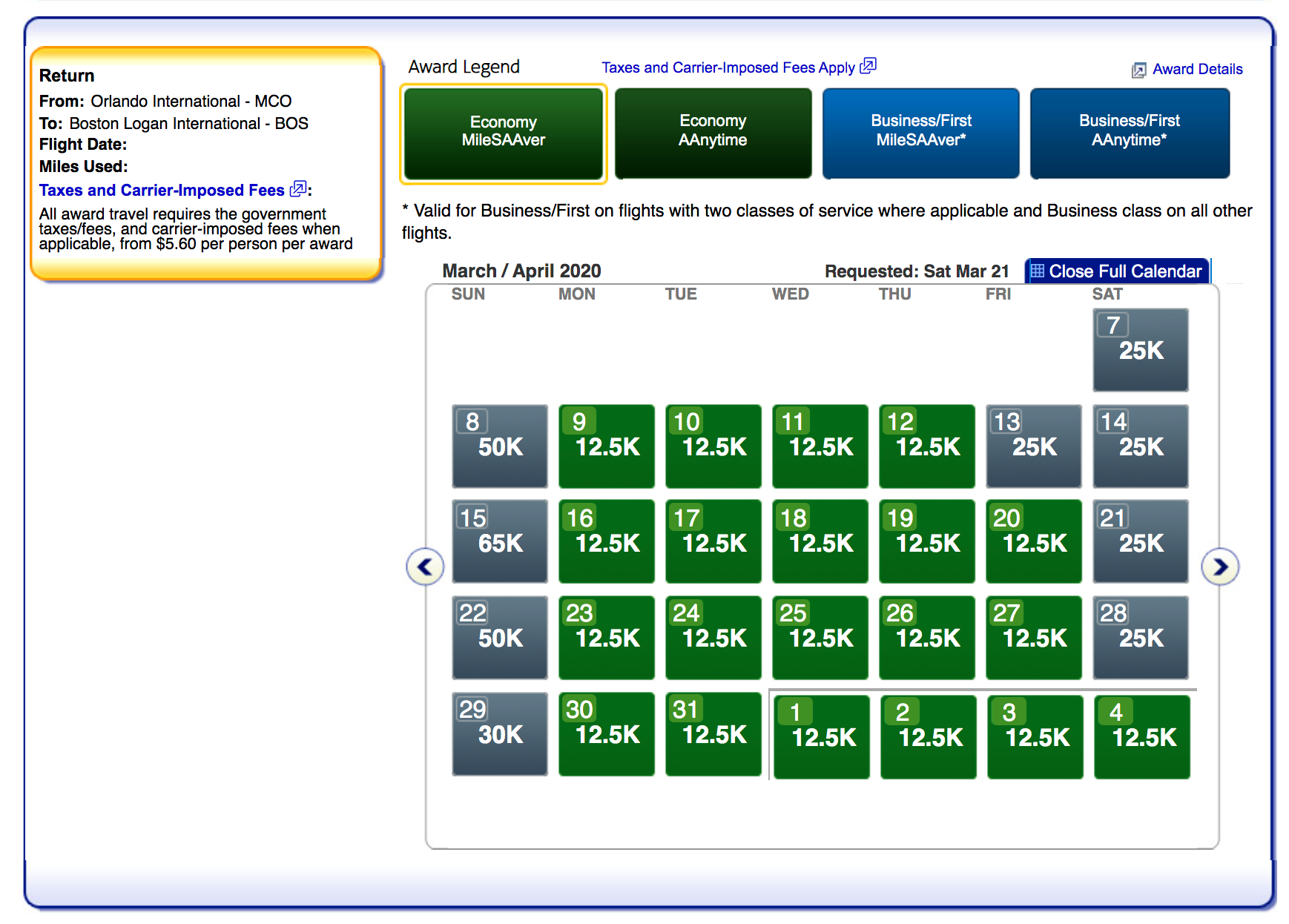Click calendar grid icon in Close Full Calendar
The image size is (1289, 924).
pos(1038,271)
